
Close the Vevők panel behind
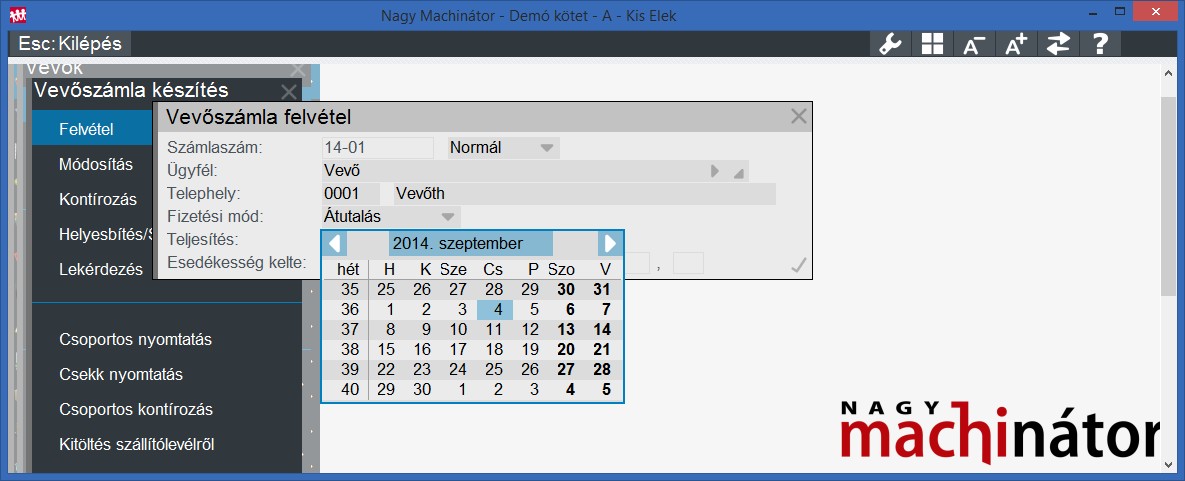click(299, 69)
